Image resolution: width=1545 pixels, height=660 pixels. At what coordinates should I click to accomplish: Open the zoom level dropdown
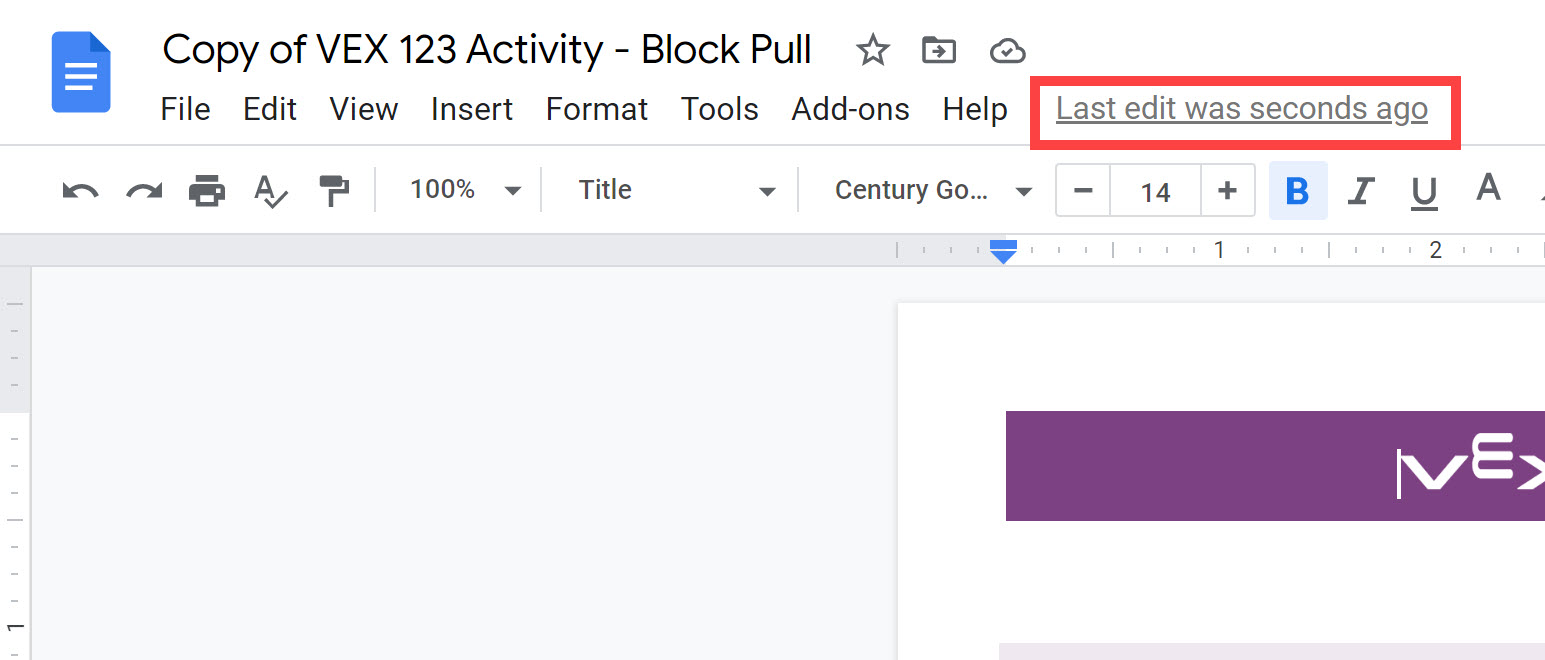[460, 190]
